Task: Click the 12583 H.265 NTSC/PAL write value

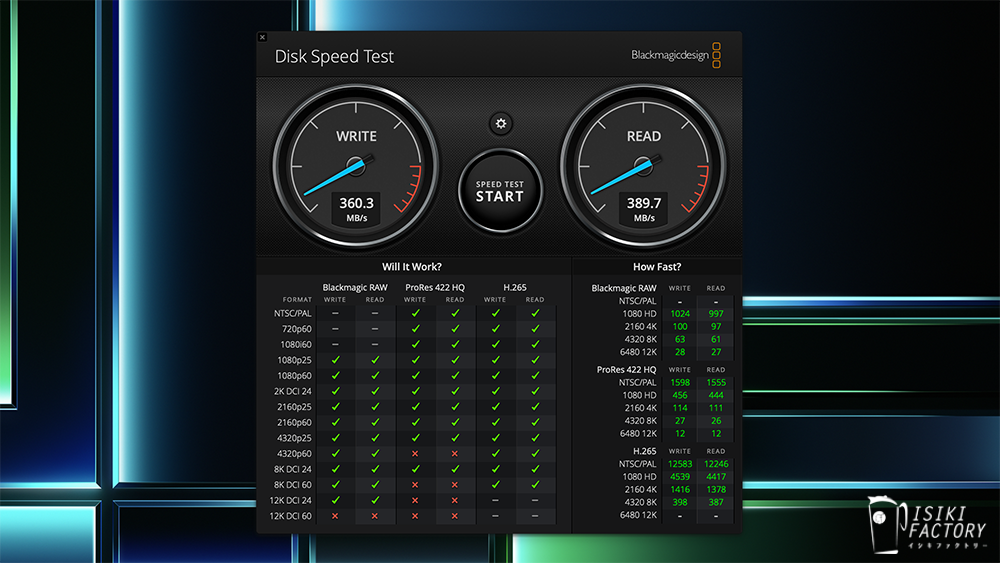Action: coord(680,464)
